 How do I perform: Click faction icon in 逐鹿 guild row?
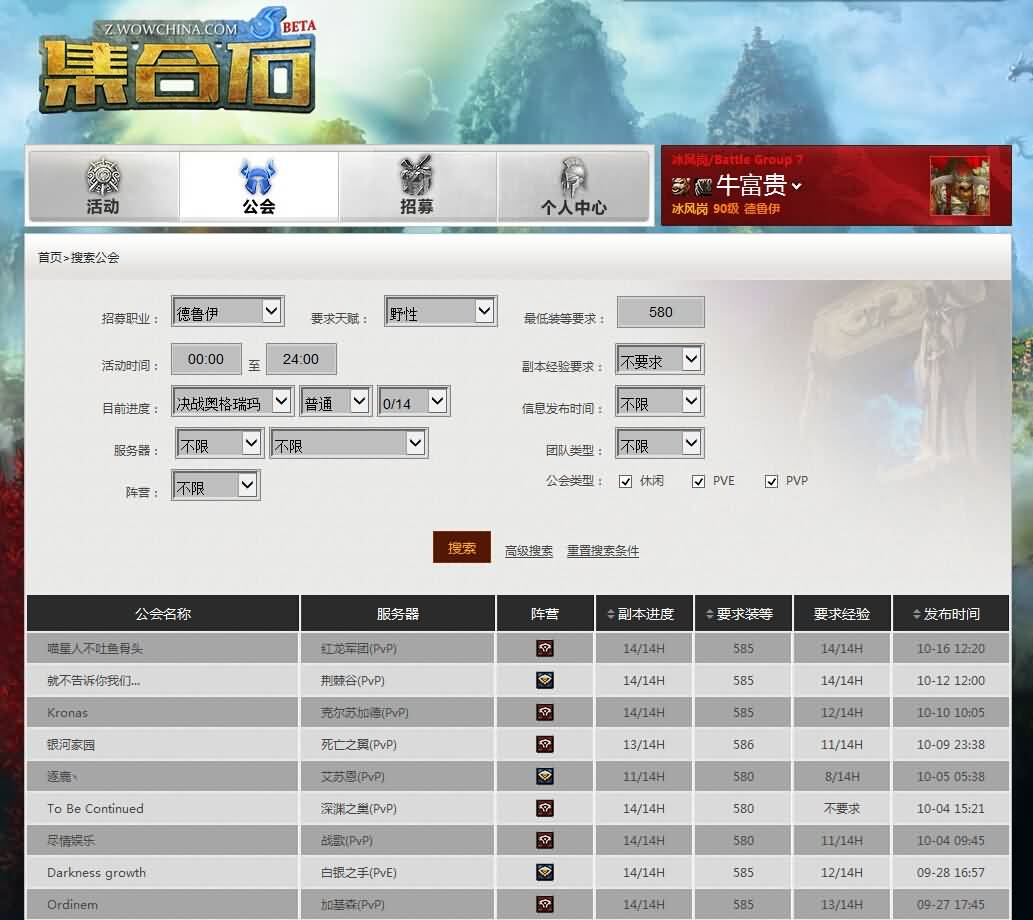pyautogui.click(x=545, y=776)
